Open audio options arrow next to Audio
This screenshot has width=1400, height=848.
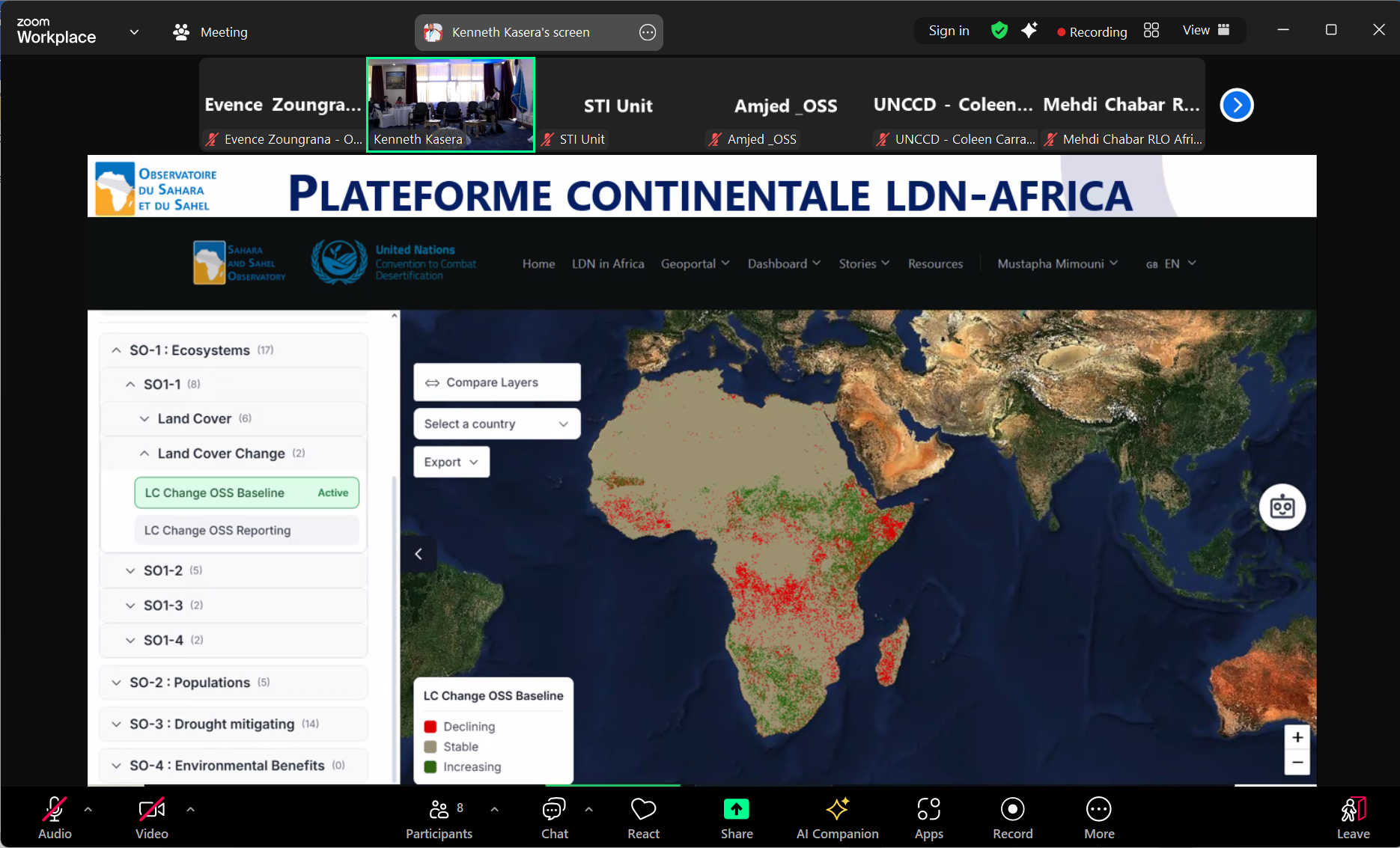88,809
